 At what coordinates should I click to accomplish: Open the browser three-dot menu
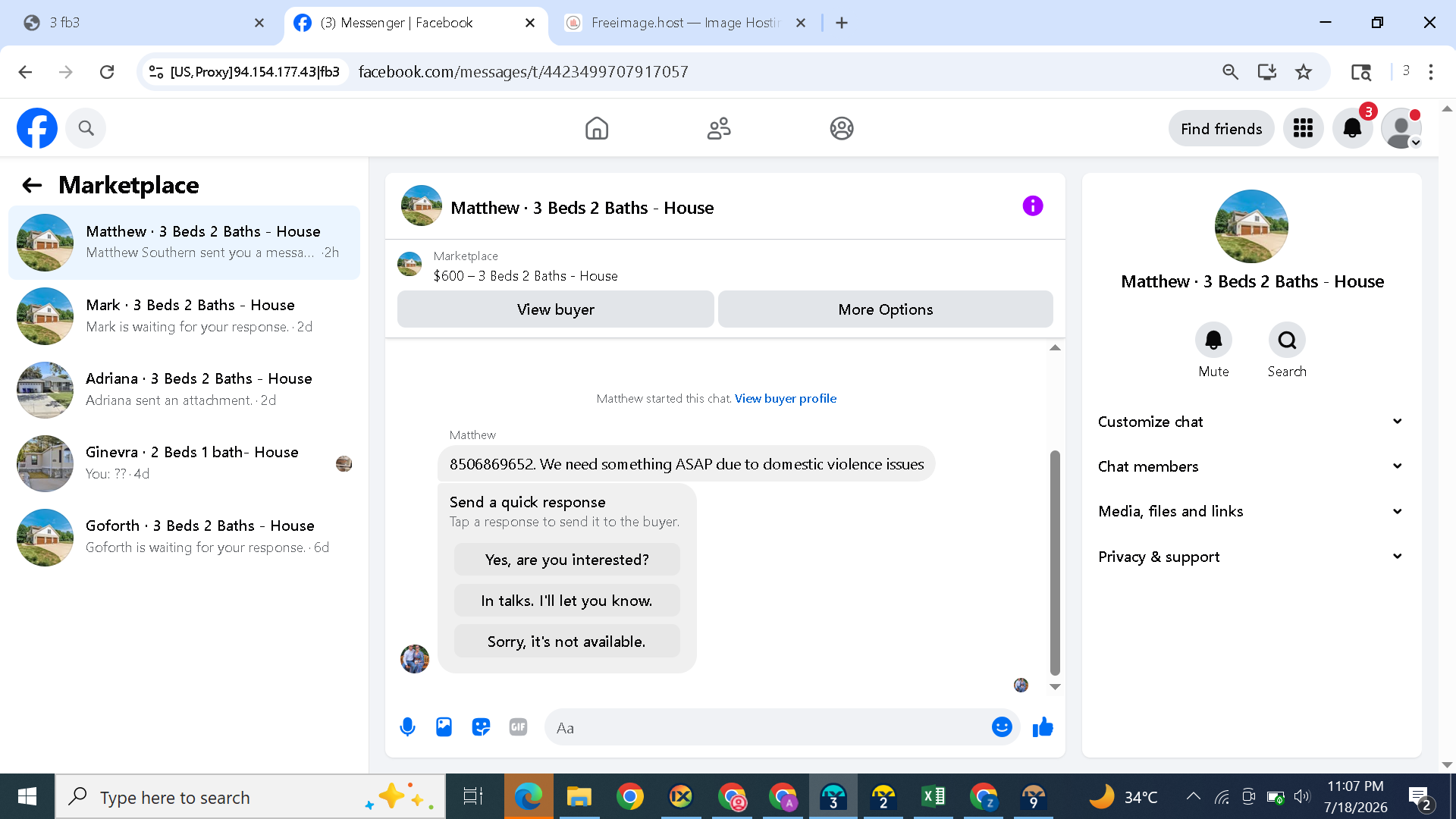tap(1431, 72)
